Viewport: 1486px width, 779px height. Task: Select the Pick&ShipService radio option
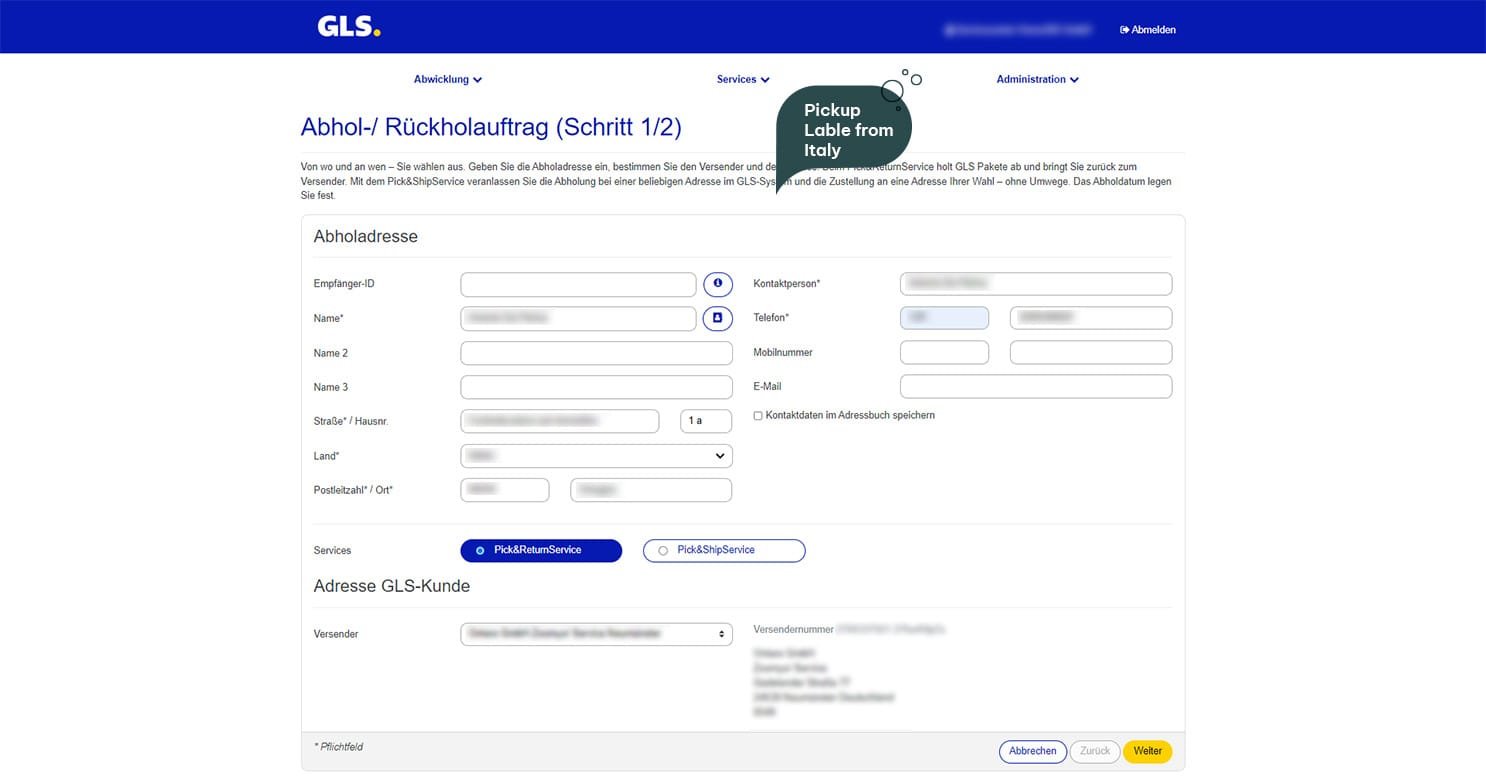click(x=663, y=550)
